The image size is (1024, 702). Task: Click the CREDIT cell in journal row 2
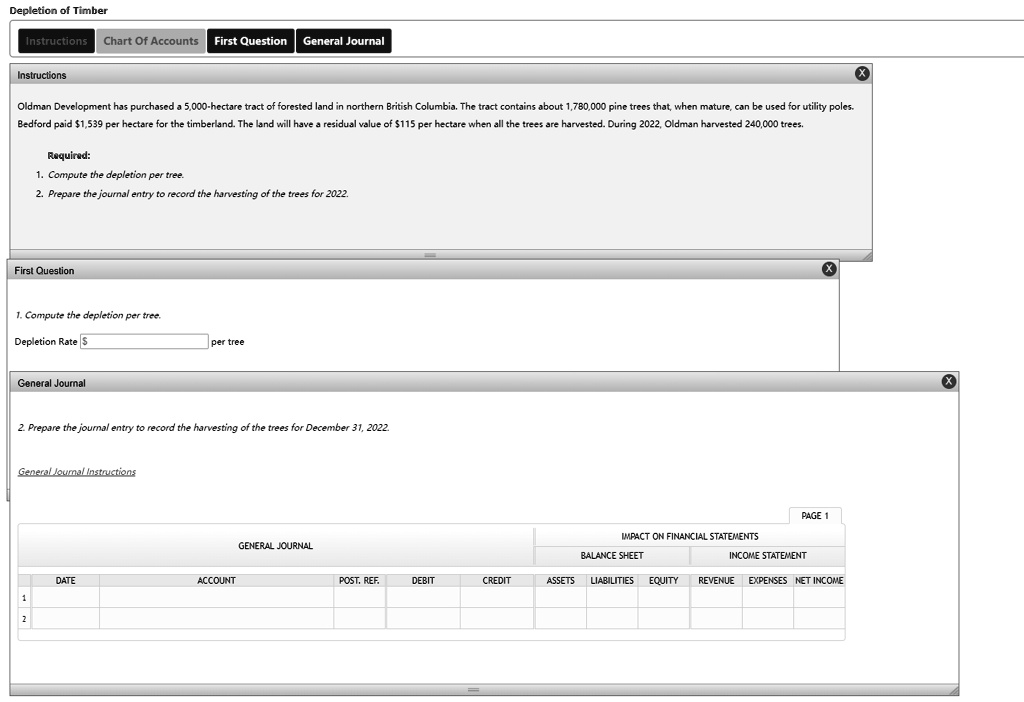tap(497, 620)
